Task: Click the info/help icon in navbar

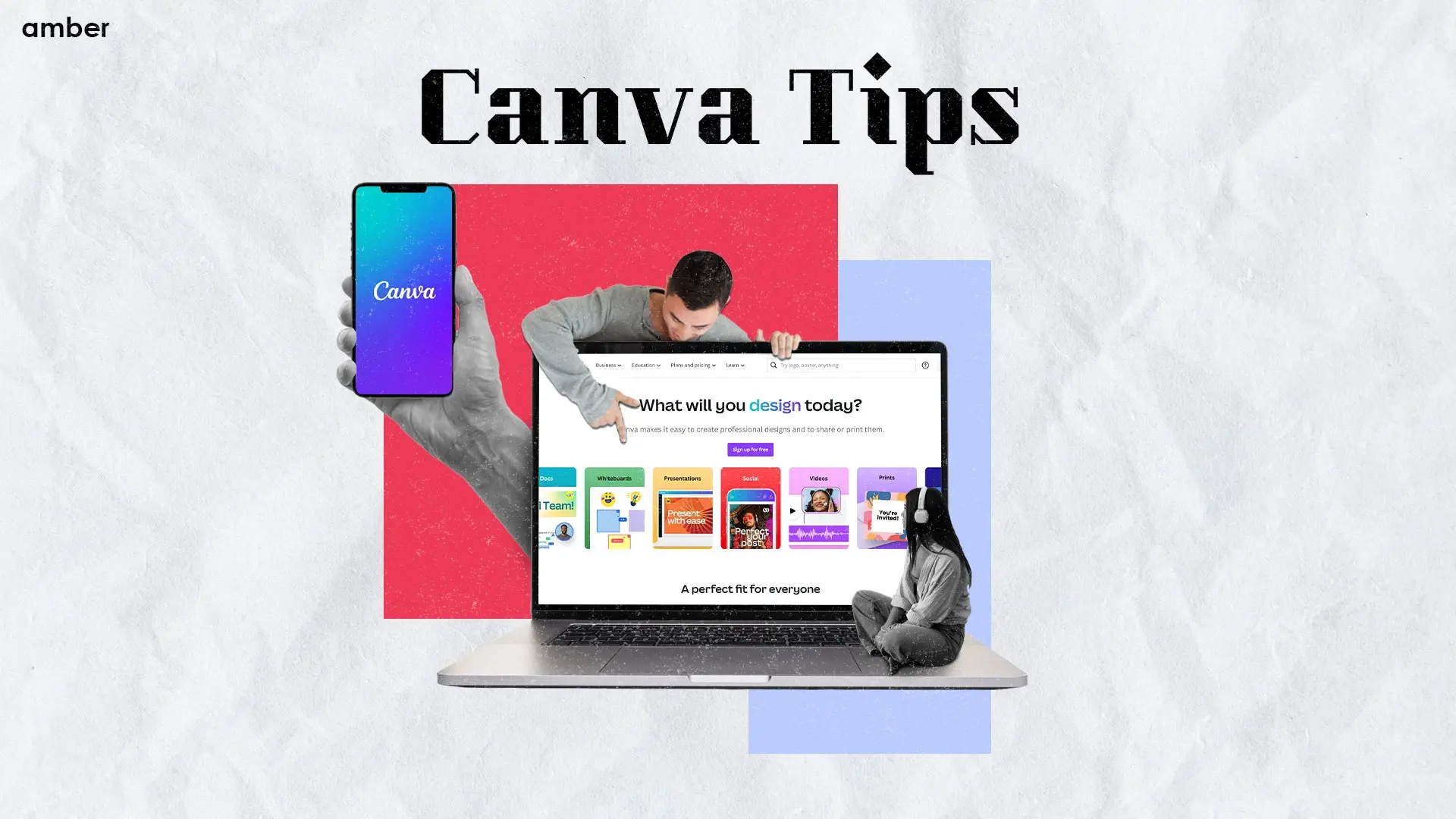Action: pyautogui.click(x=924, y=364)
